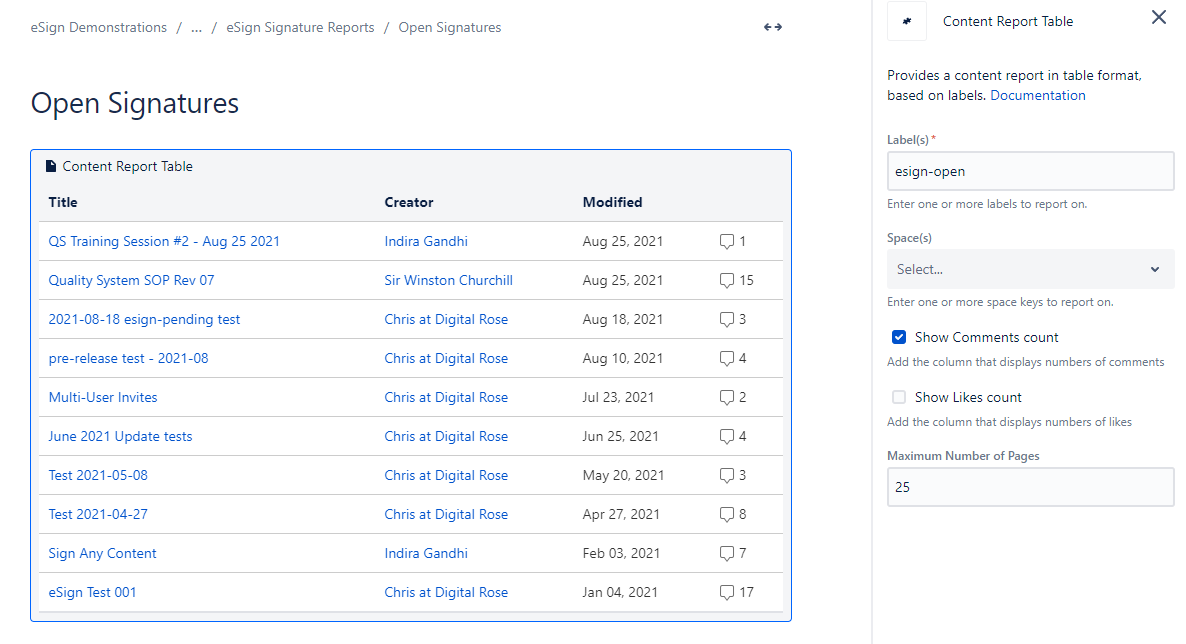Click the page width expand arrows icon
The width and height of the screenshot is (1186, 644).
coord(772,28)
